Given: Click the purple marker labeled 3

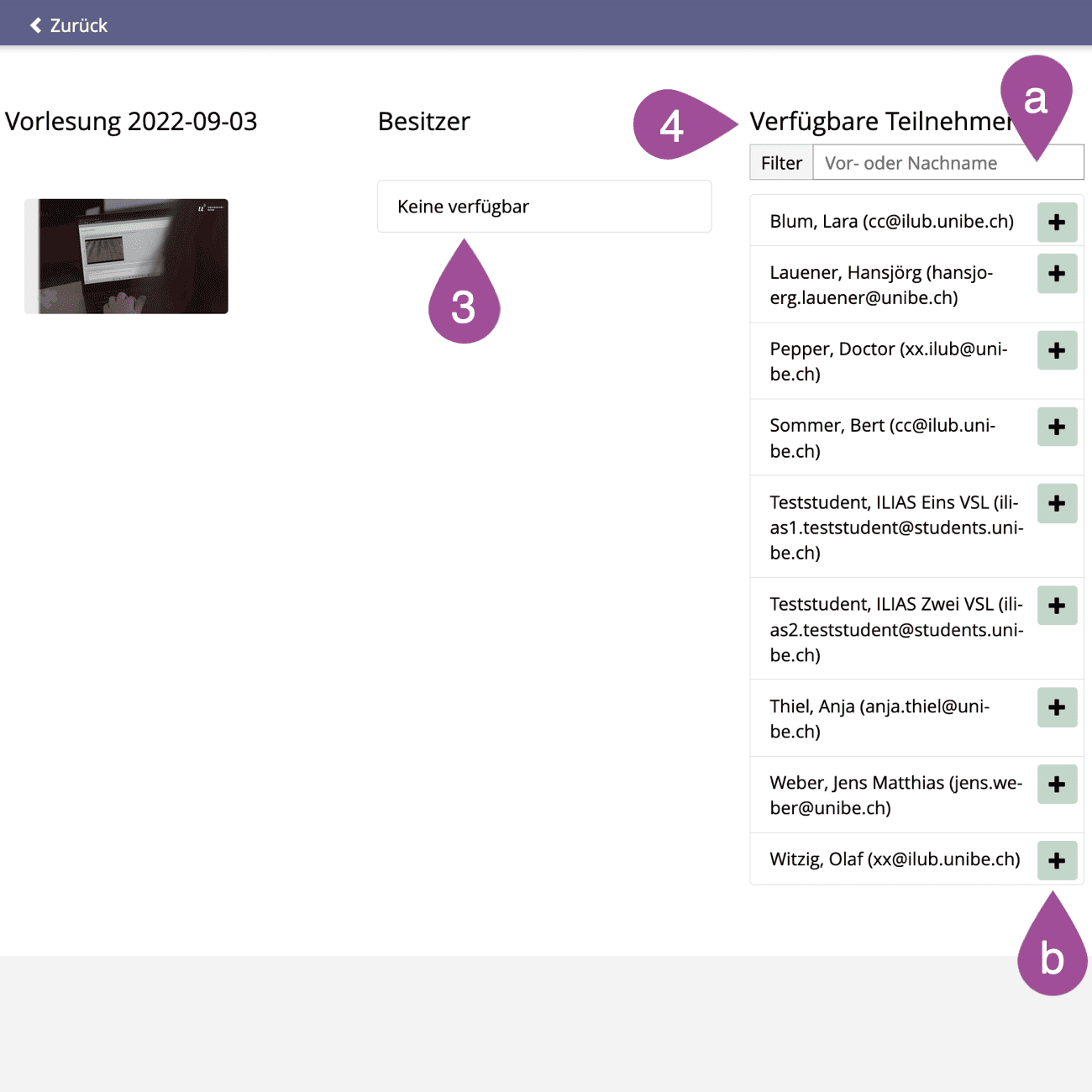Looking at the screenshot, I should tap(464, 303).
